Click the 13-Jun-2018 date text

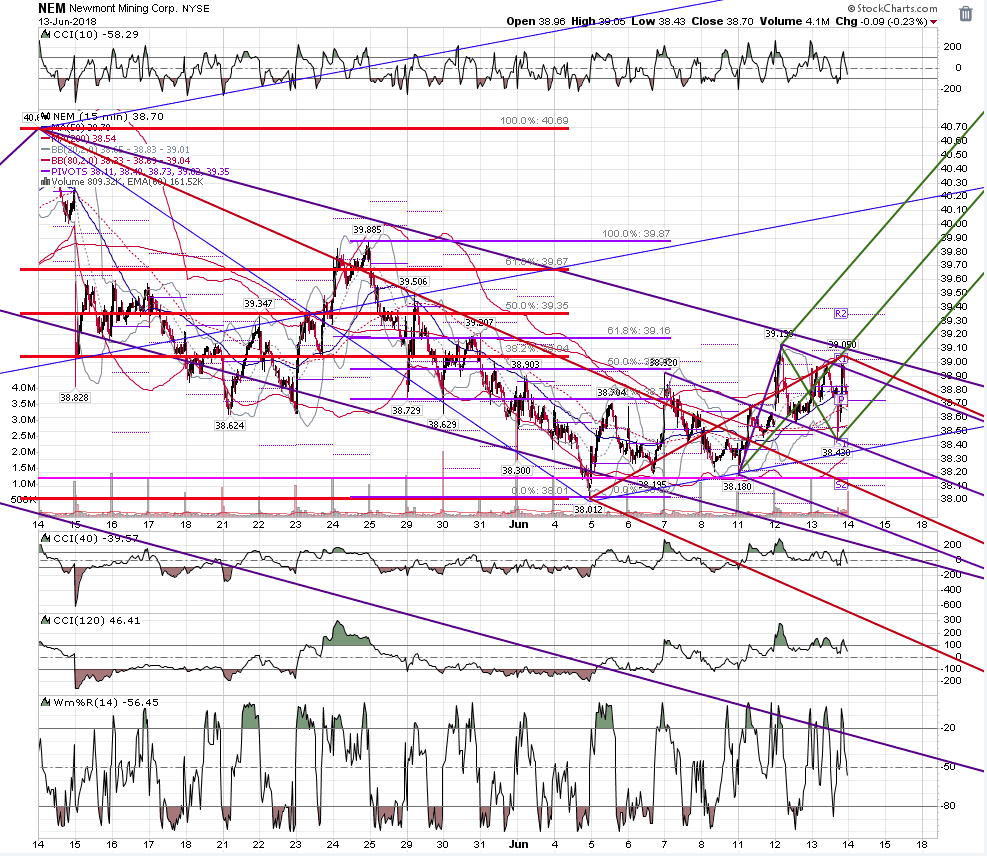[x=67, y=21]
